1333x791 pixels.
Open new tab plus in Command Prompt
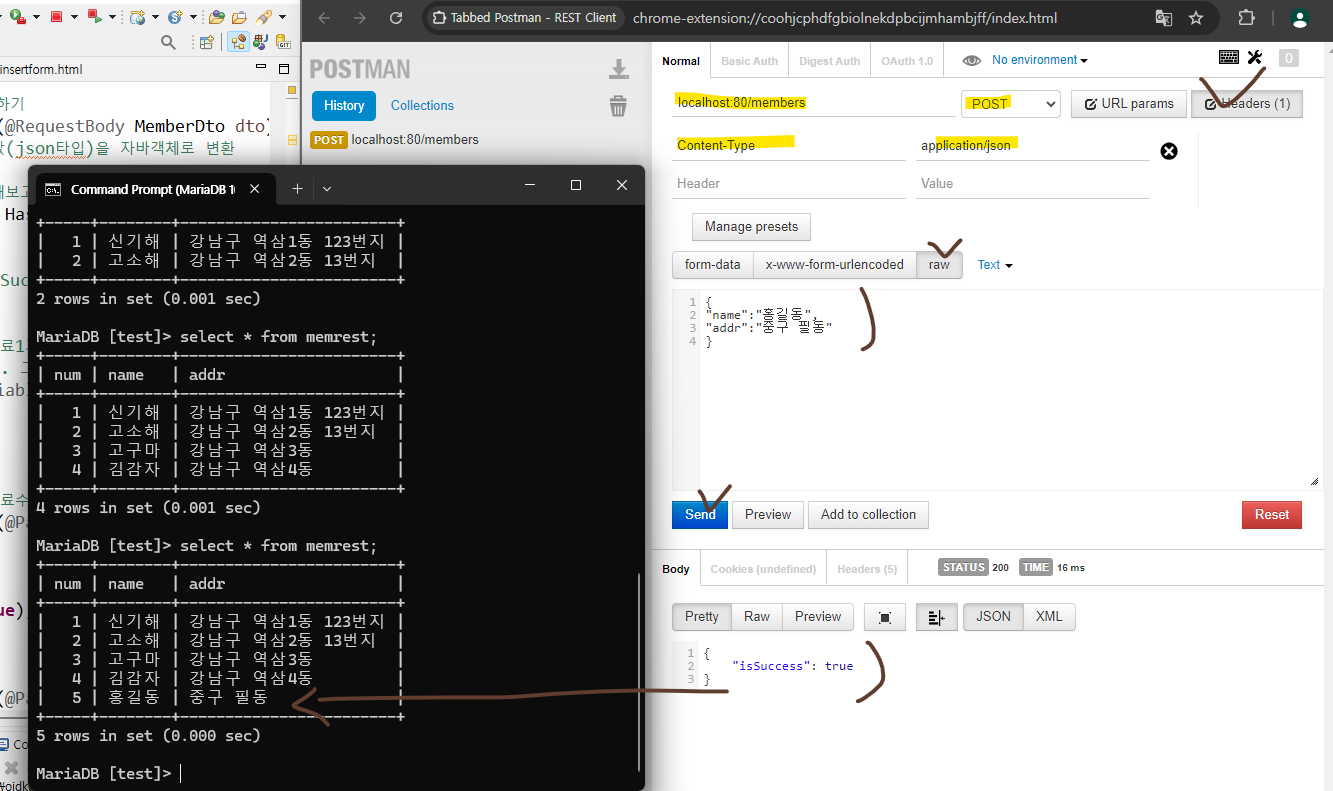coord(297,188)
